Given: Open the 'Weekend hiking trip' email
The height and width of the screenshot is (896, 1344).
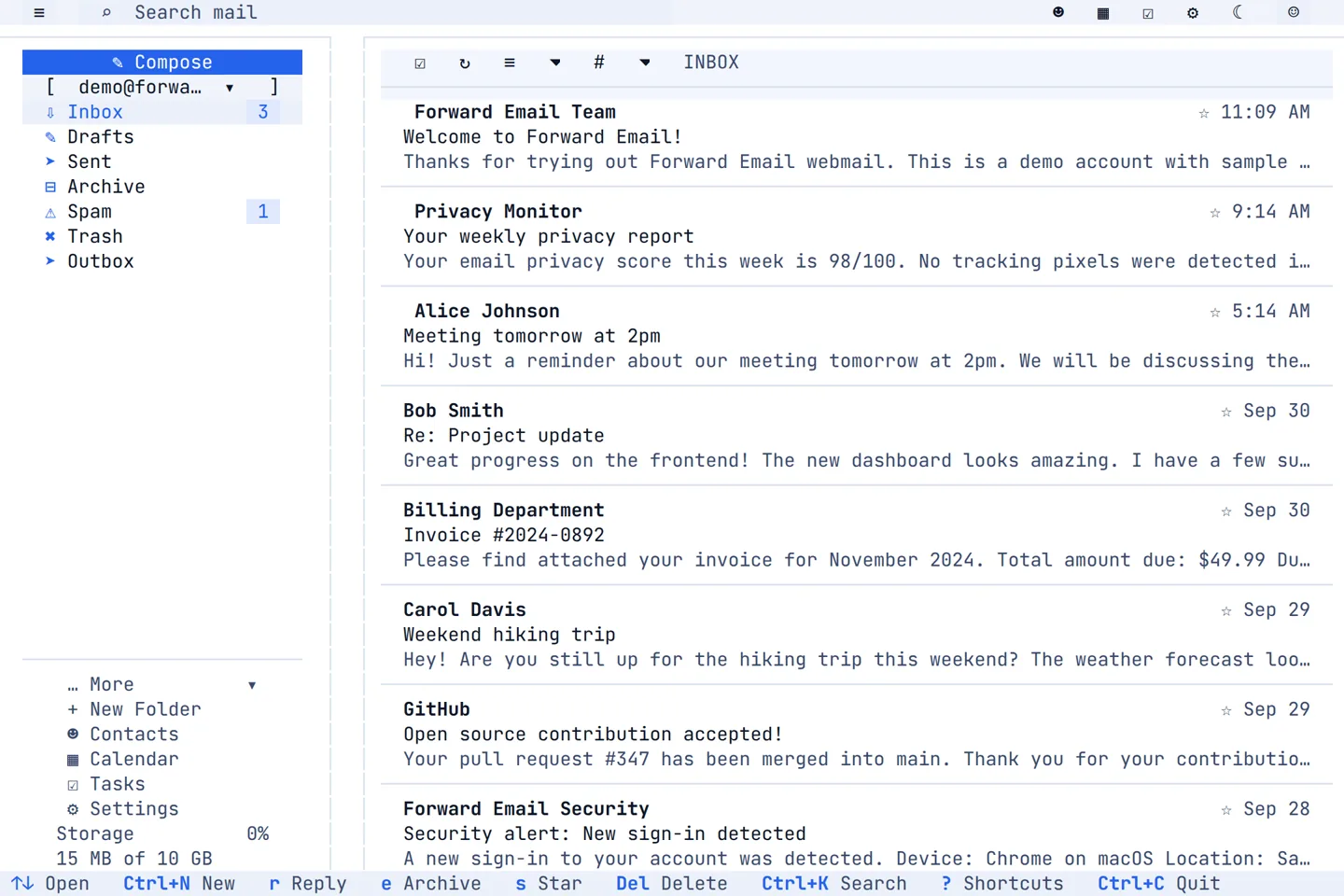Looking at the screenshot, I should click(856, 635).
